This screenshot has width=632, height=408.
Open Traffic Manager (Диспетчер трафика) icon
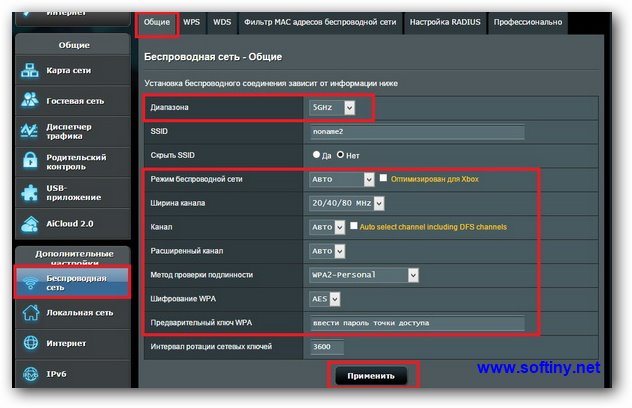coord(30,133)
